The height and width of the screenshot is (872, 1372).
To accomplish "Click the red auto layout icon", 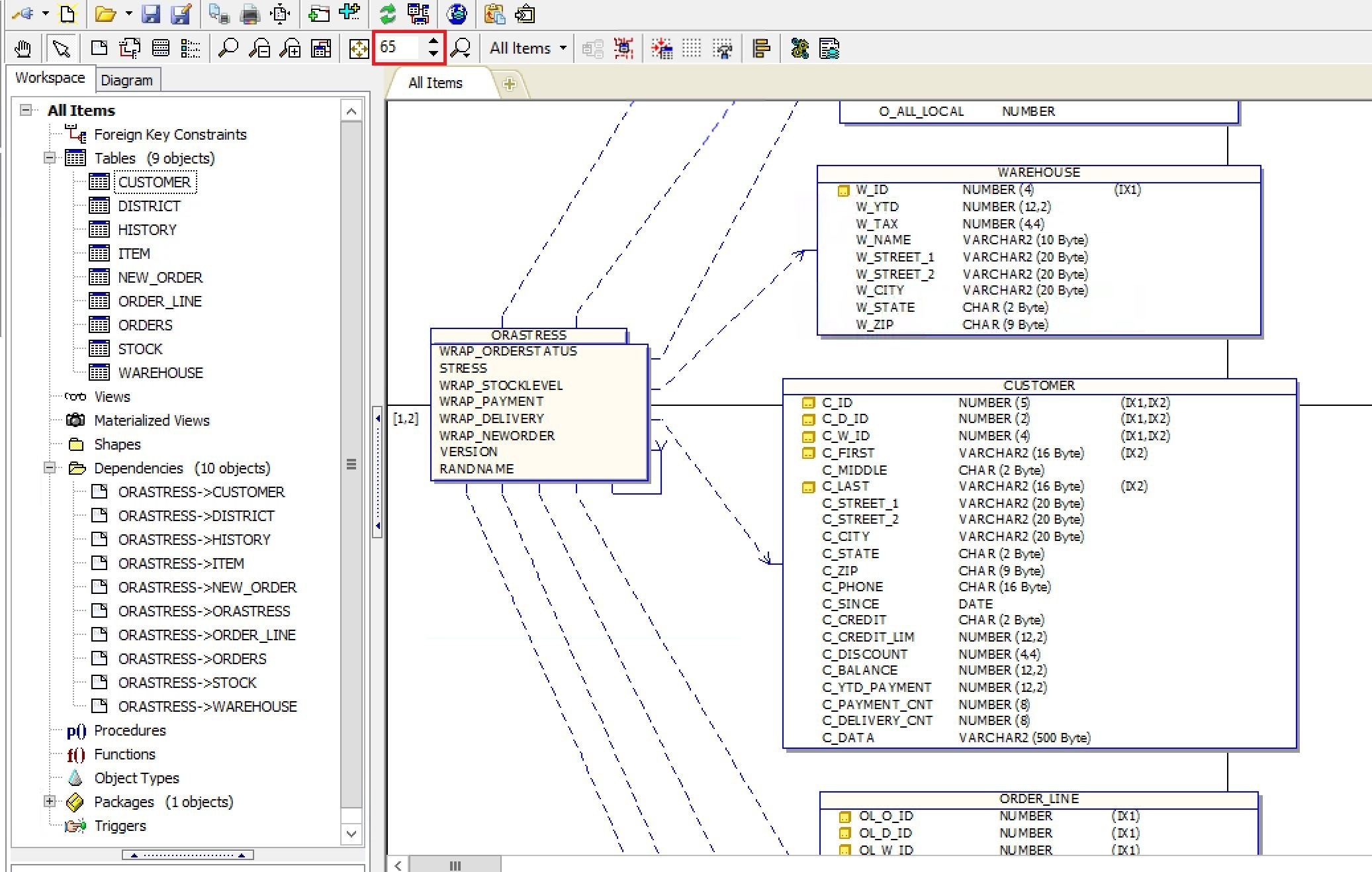I will (x=623, y=48).
